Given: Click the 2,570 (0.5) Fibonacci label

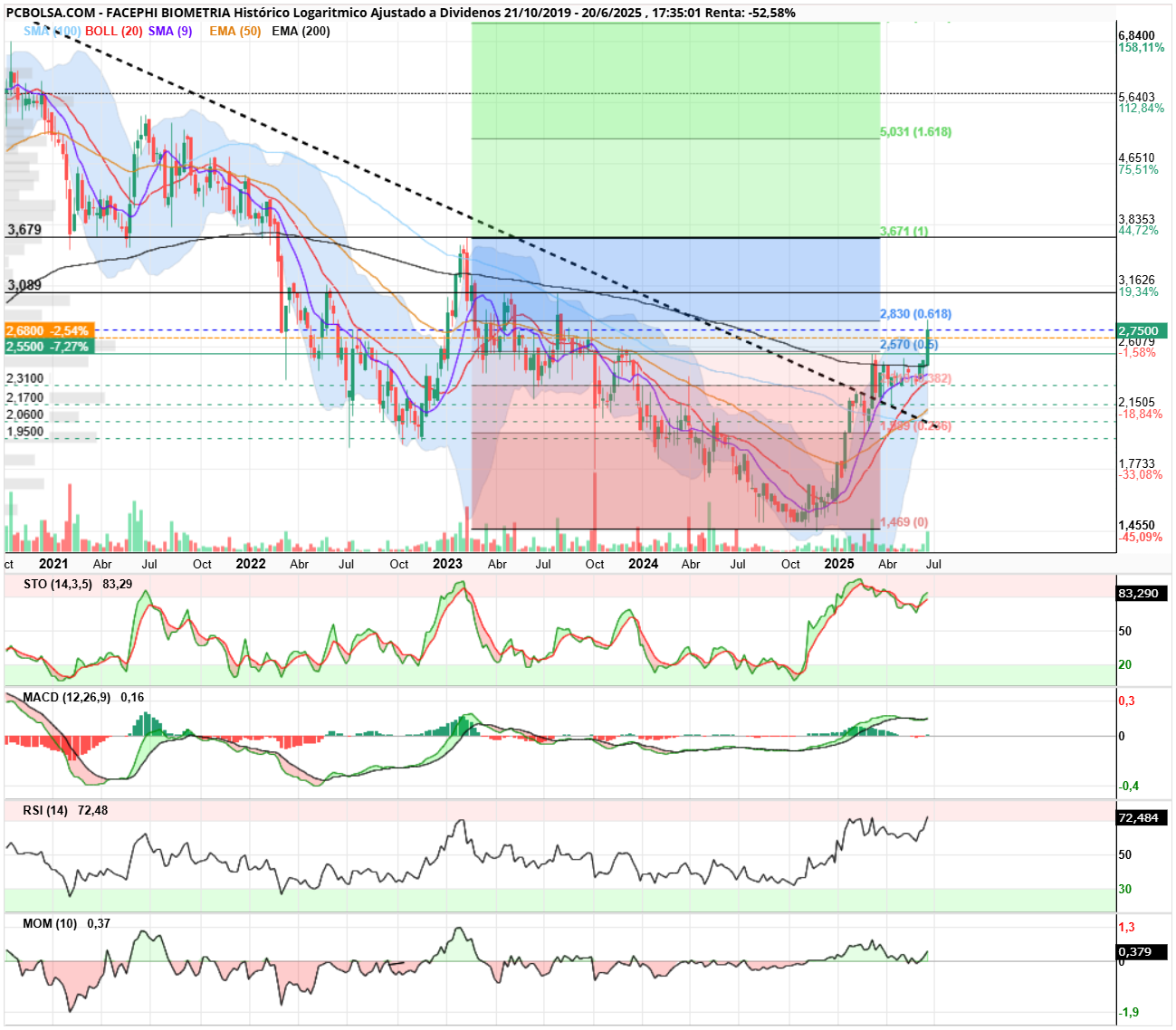Looking at the screenshot, I should coord(909,345).
